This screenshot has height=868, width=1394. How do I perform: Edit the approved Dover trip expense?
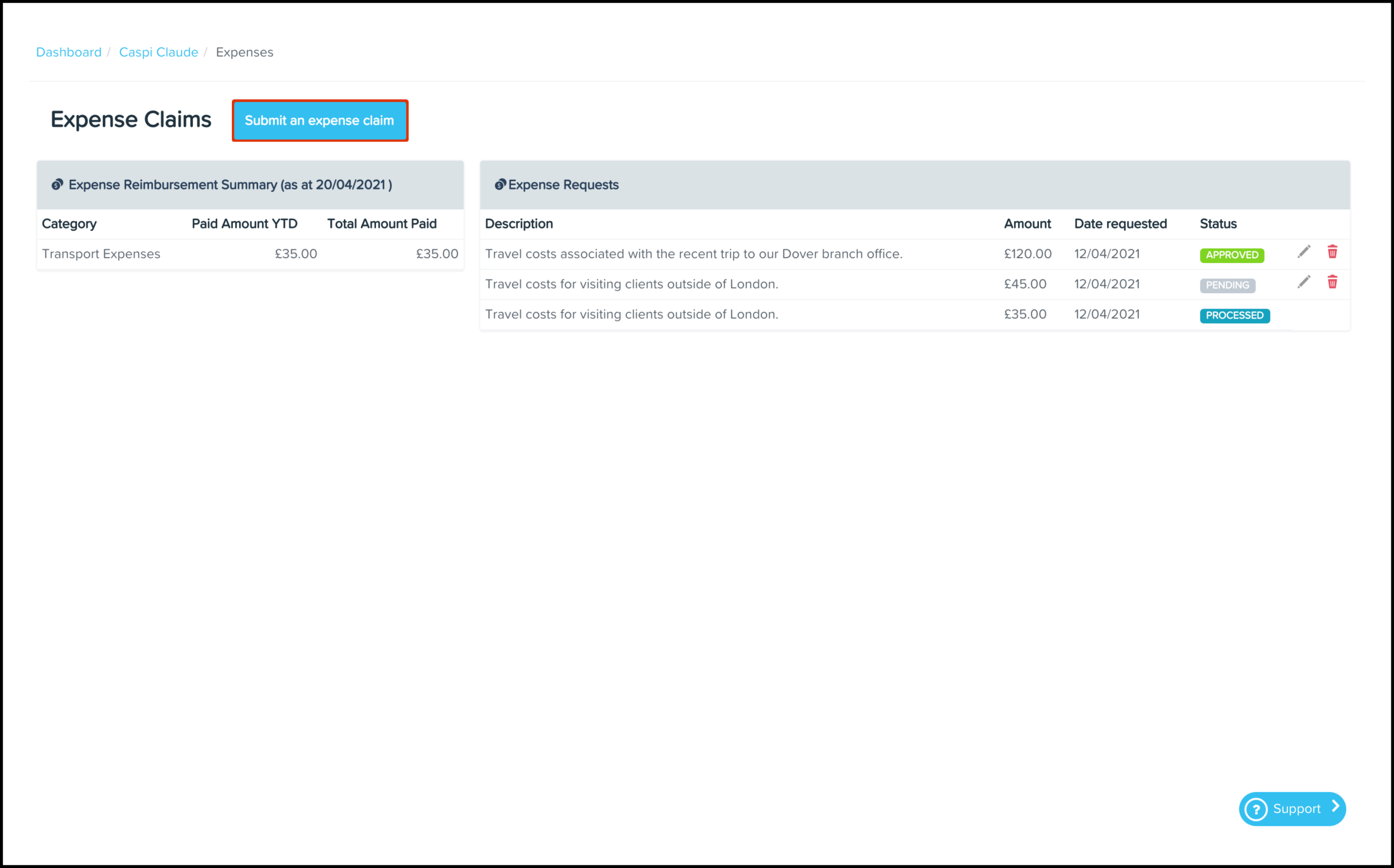tap(1303, 251)
